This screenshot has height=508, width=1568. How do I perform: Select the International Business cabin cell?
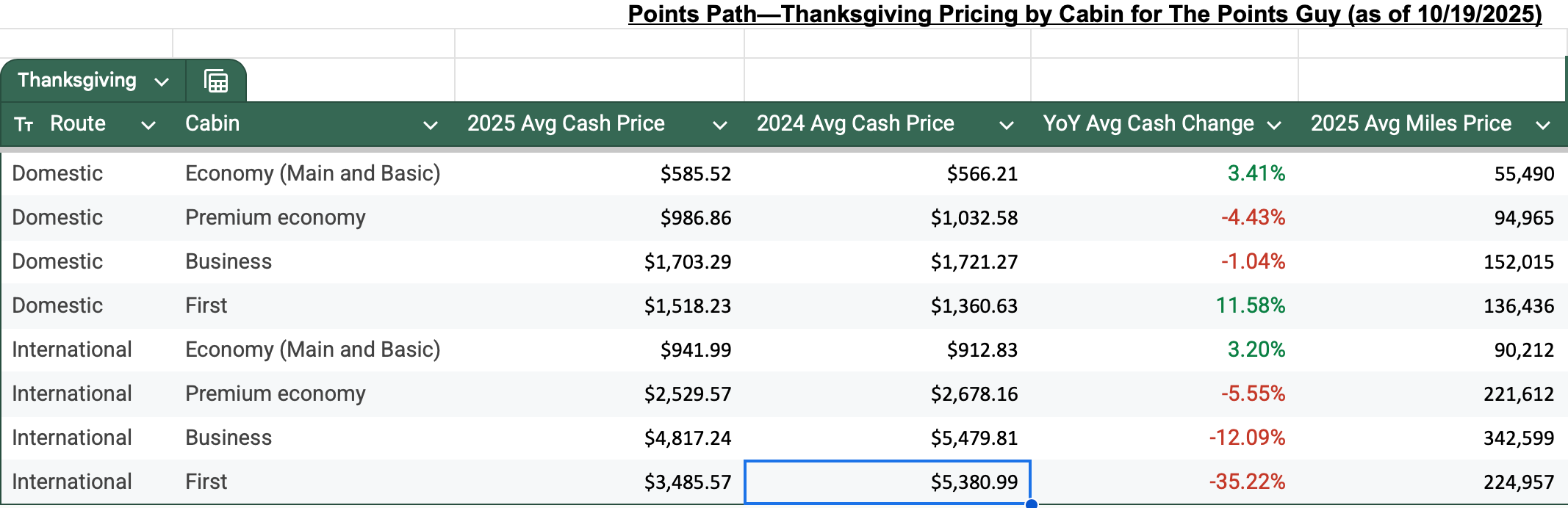(229, 438)
